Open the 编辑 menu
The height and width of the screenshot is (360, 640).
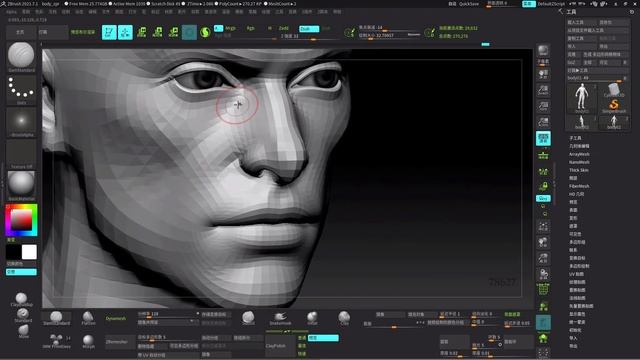(x=93, y=12)
